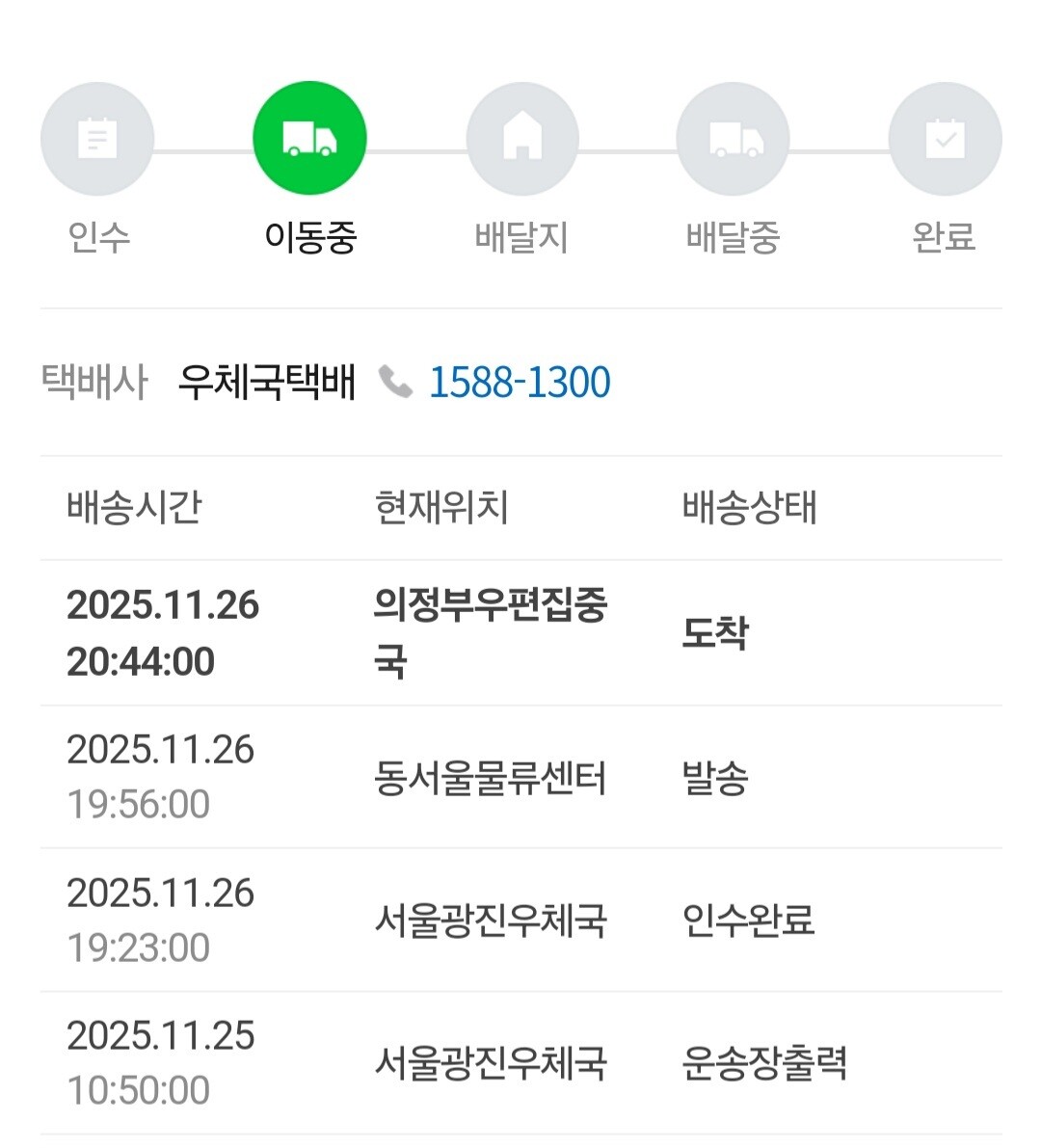Click the 우체국택배 courier name
This screenshot has width=1041, height=1148.
(267, 383)
